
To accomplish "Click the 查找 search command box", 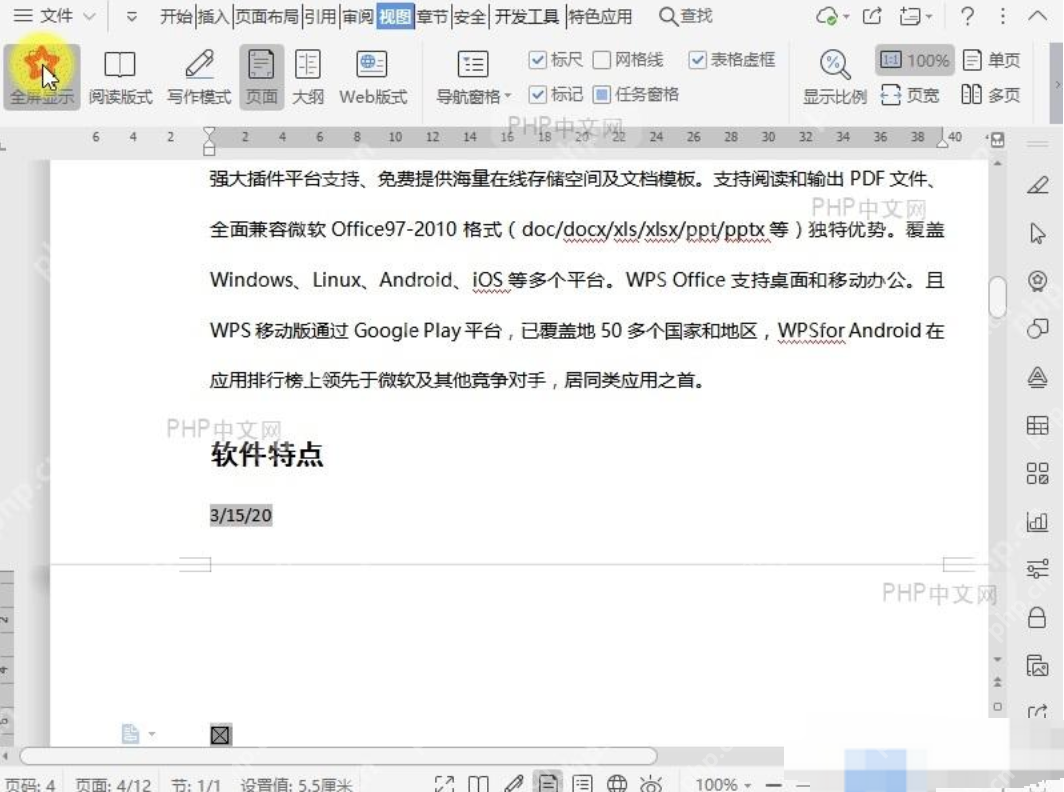I will pos(686,16).
